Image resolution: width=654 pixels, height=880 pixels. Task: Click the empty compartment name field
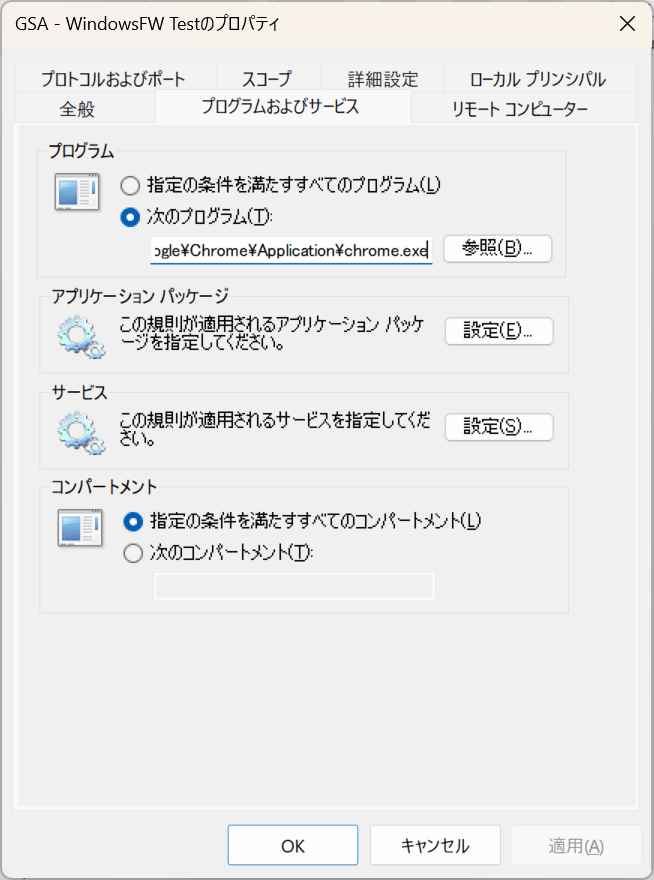point(294,586)
